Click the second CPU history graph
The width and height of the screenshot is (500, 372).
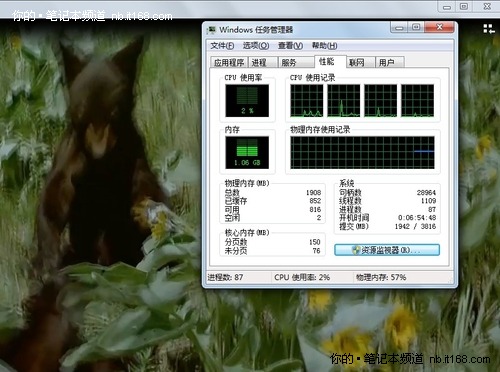344,100
